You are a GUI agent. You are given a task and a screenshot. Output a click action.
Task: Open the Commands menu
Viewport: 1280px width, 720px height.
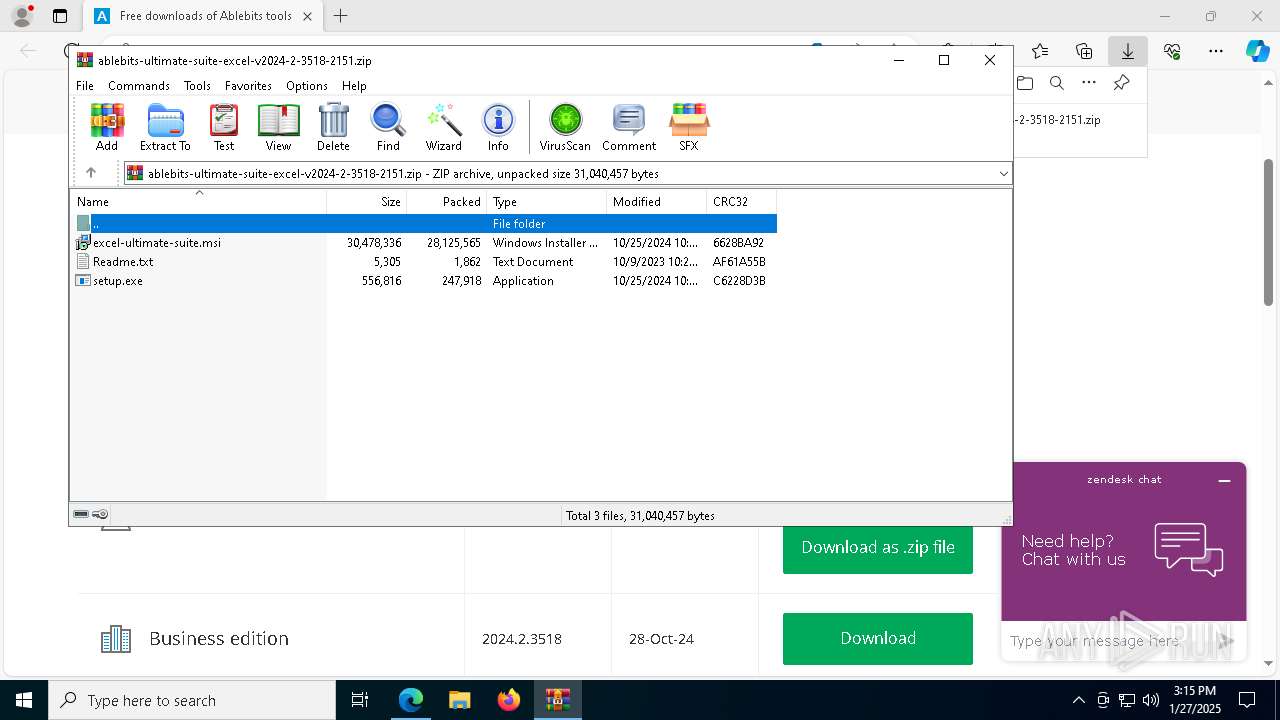pos(139,86)
